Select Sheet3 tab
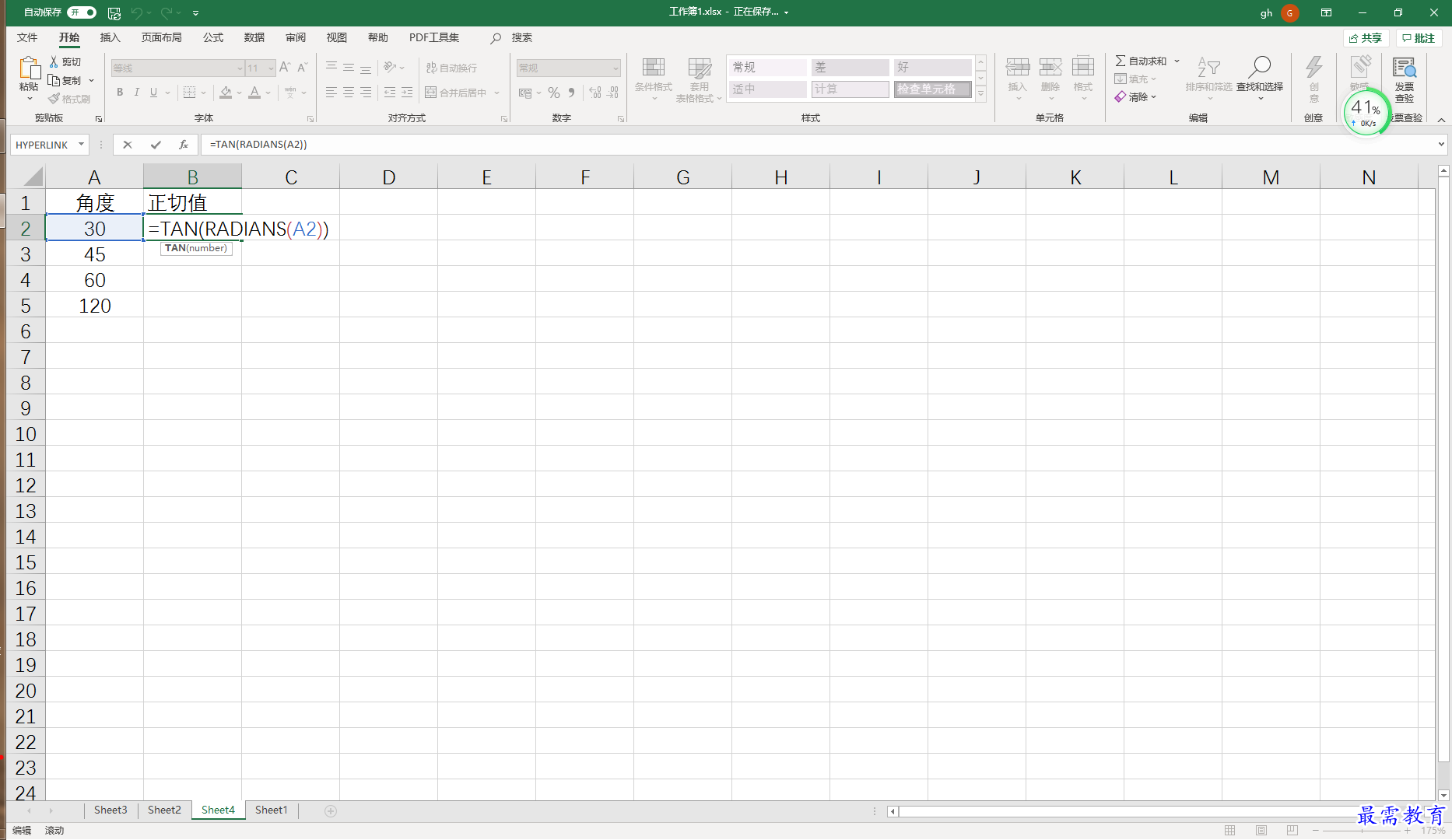The image size is (1452, 840). tap(110, 810)
